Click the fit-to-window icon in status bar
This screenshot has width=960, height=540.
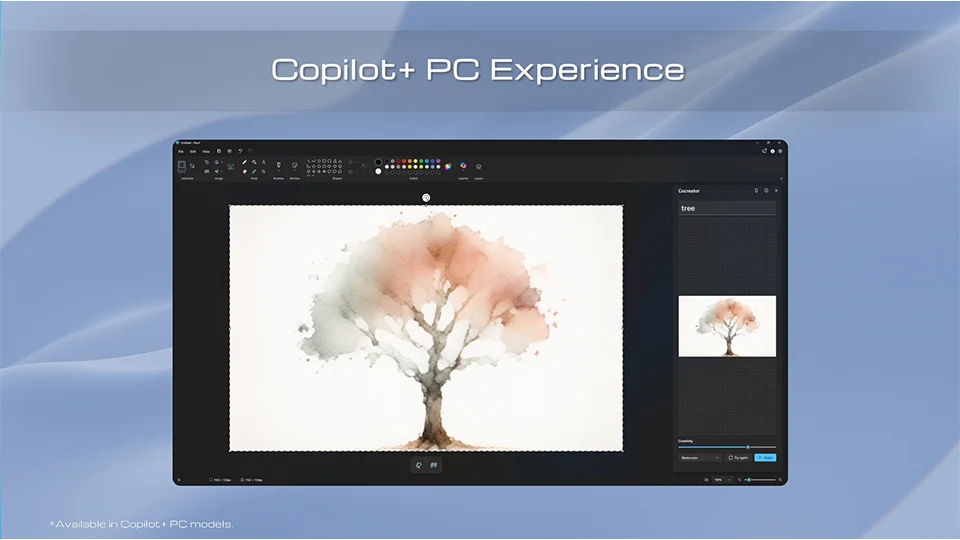pos(707,480)
